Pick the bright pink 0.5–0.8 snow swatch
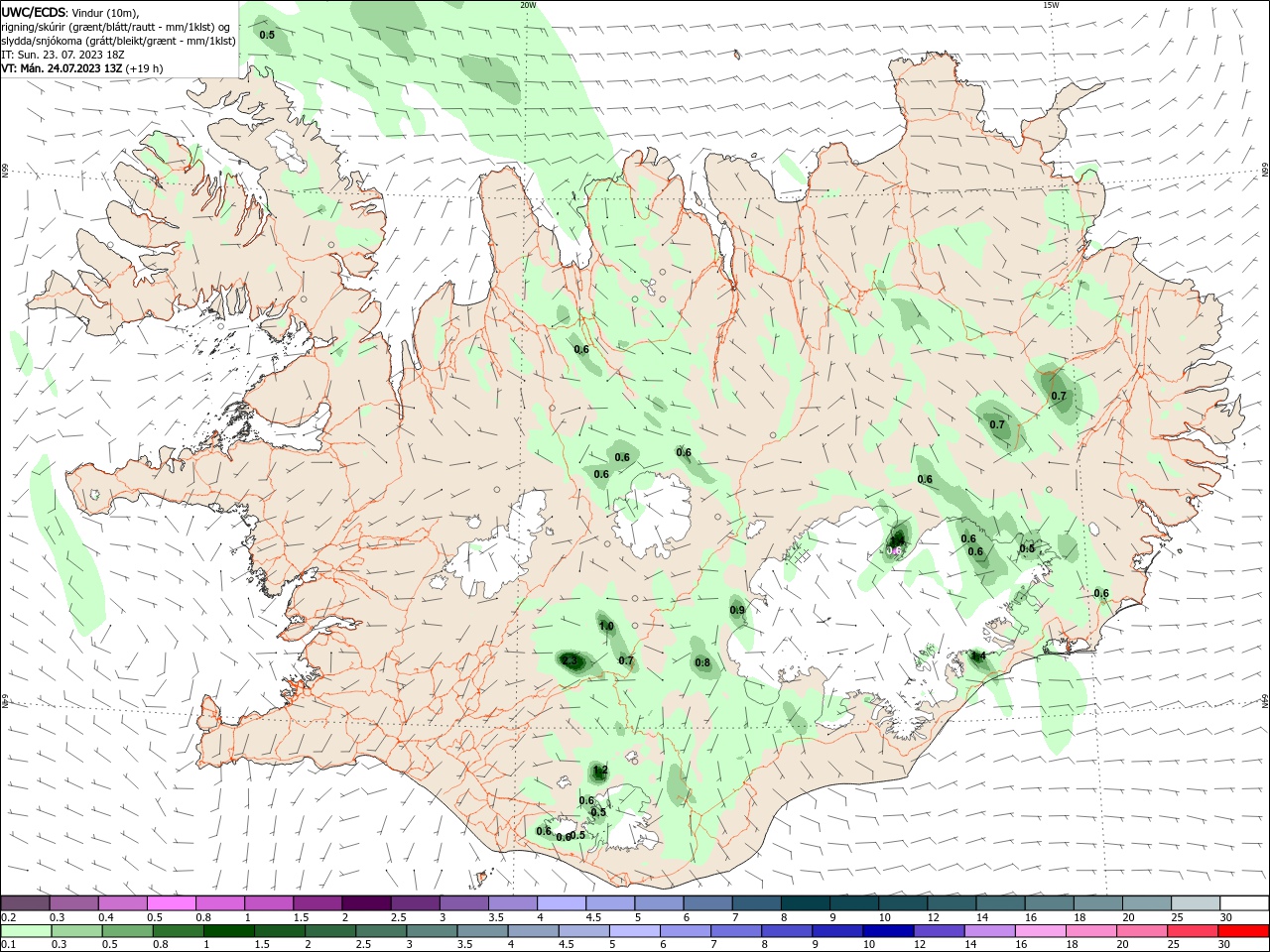Screen dimensions: 1270x952 (171, 903)
